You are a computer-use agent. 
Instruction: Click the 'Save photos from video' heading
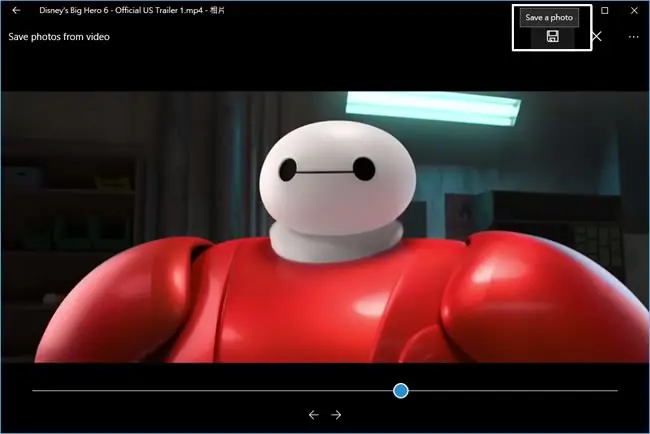click(x=59, y=37)
